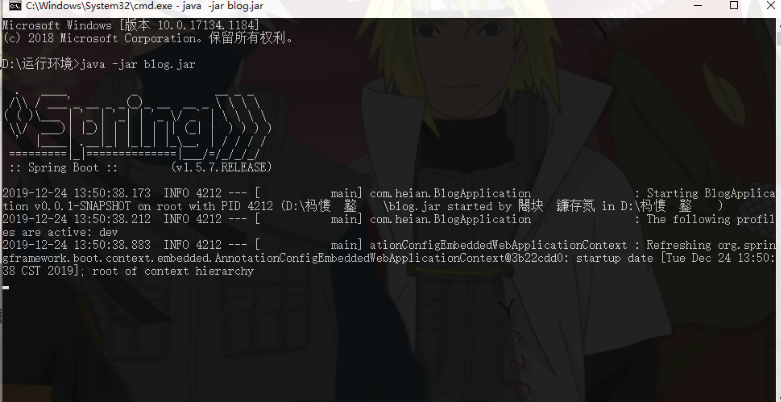The height and width of the screenshot is (402, 781).
Task: Click the 'es are active: dev' line
Action: [60, 232]
